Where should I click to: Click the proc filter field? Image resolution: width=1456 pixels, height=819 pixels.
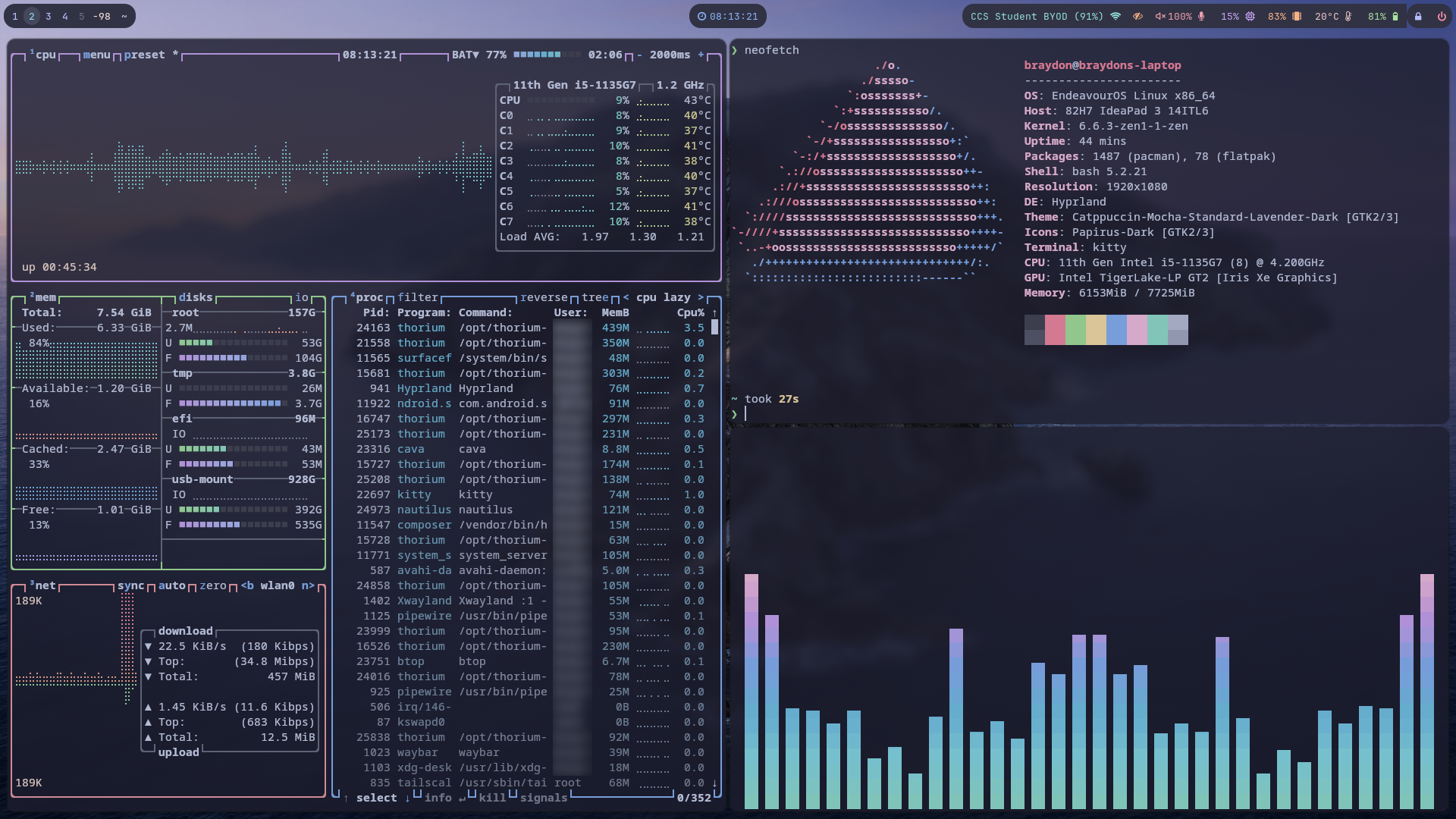pos(418,297)
